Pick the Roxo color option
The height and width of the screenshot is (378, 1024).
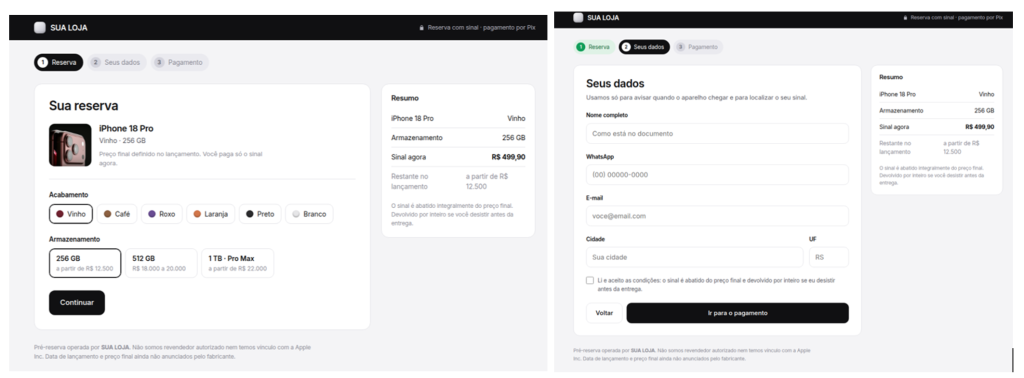[x=161, y=214]
